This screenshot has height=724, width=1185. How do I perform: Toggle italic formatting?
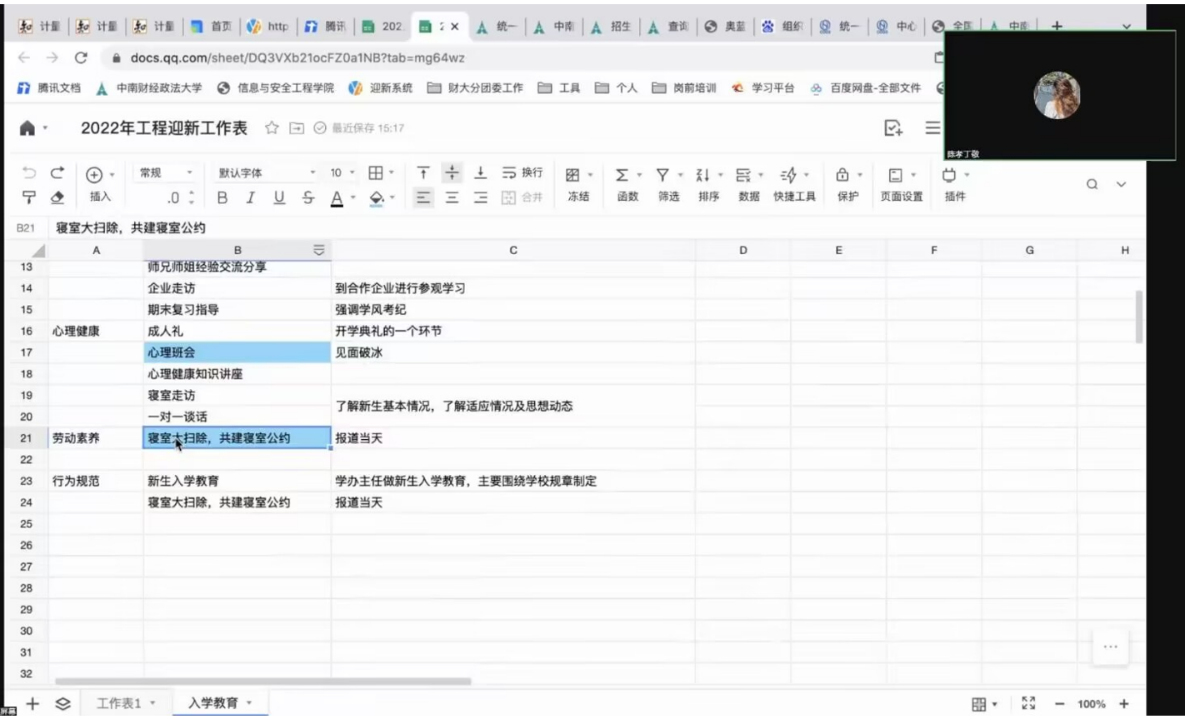(250, 197)
